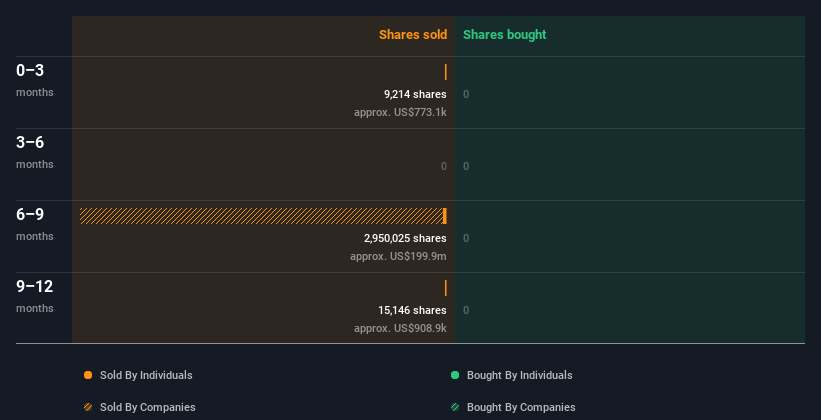The width and height of the screenshot is (821, 420).
Task: Click the orange Sold By Individuals legend dot
Action: [x=88, y=375]
